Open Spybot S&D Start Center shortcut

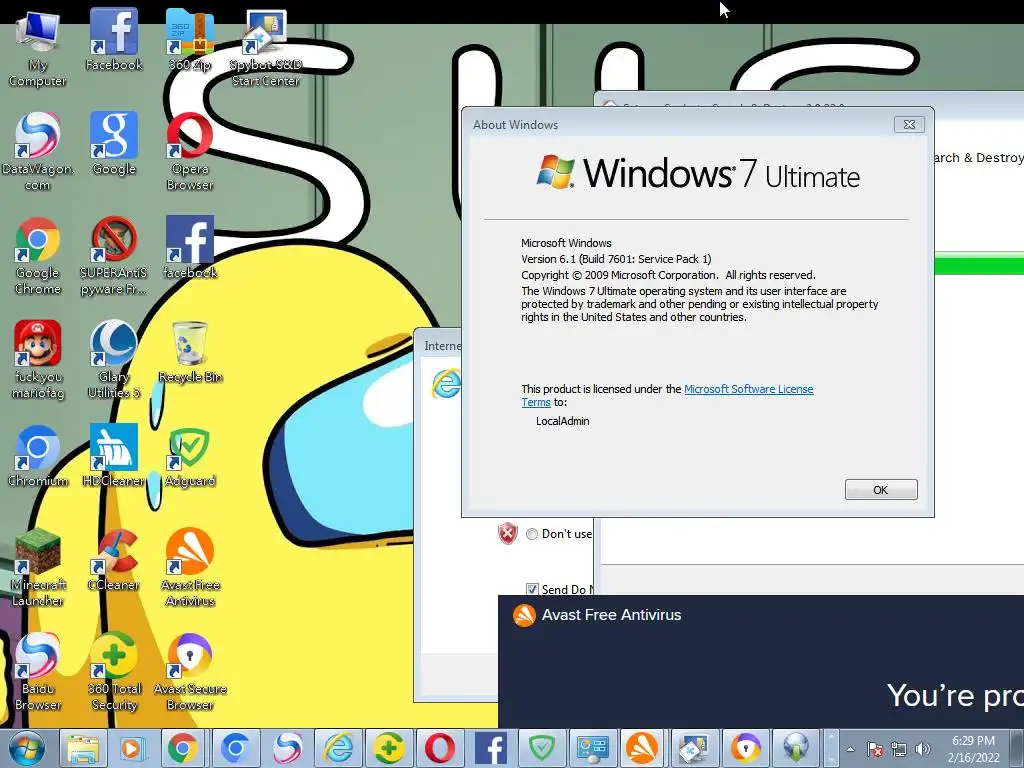coord(265,48)
